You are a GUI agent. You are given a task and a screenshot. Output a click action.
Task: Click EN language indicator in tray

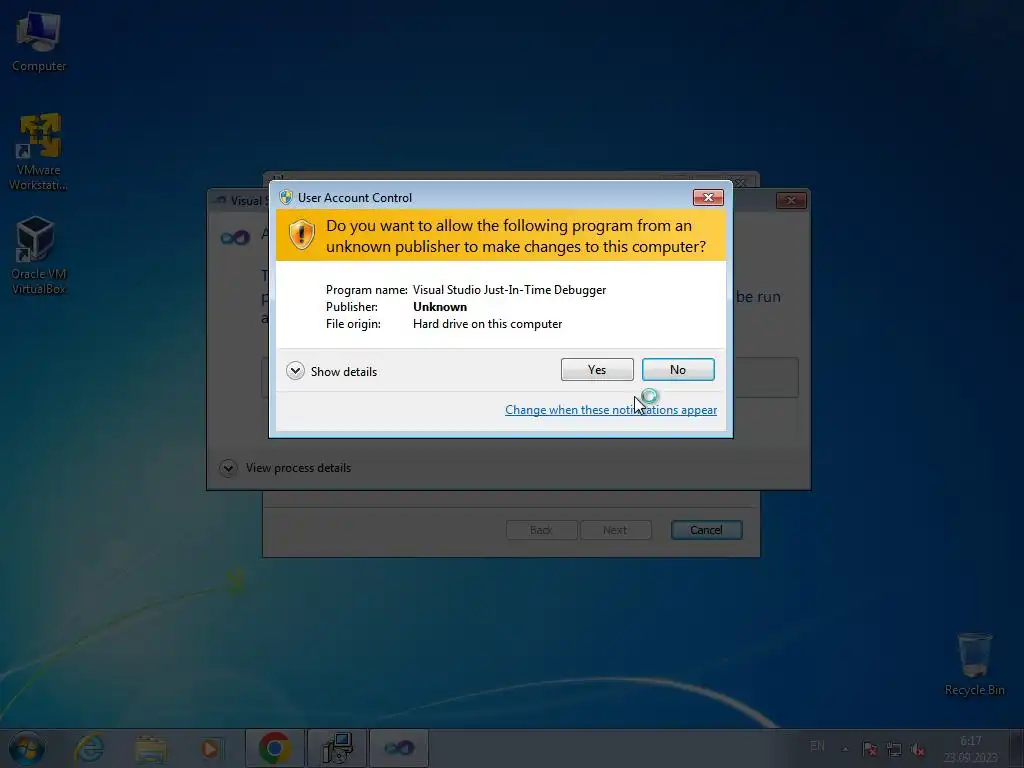(x=817, y=746)
